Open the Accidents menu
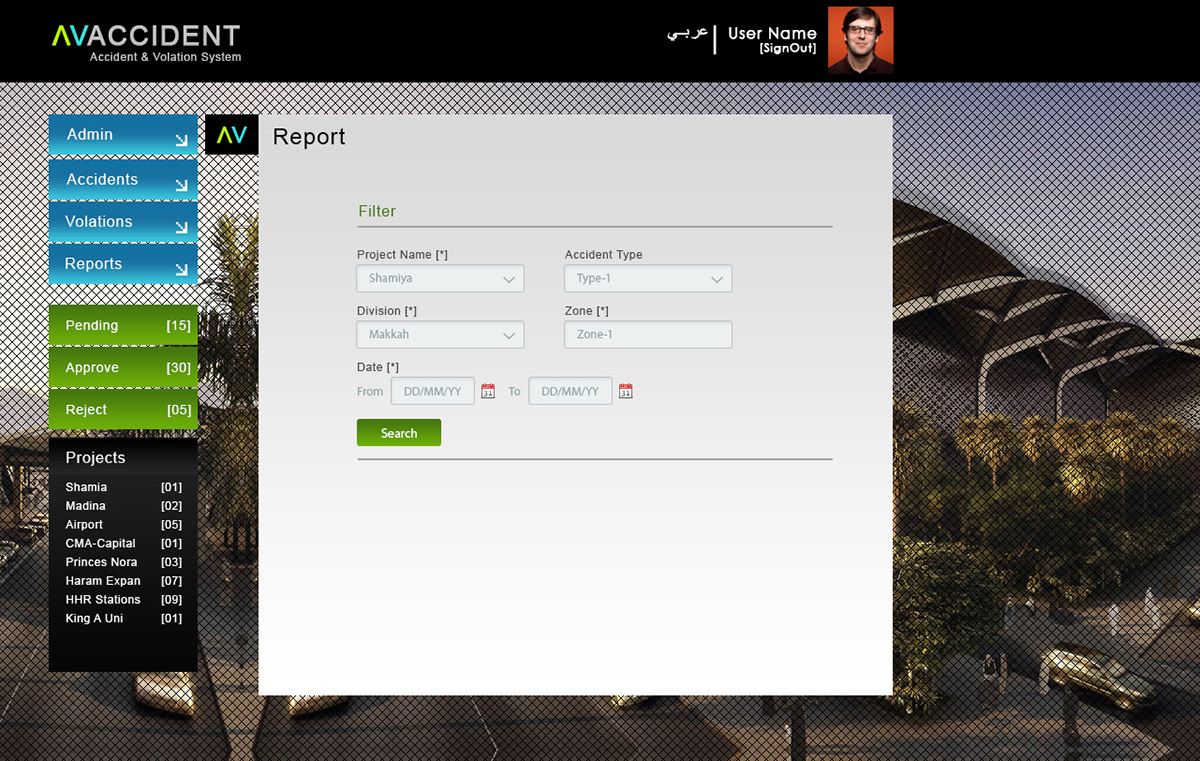The width and height of the screenshot is (1200, 761). (122, 180)
